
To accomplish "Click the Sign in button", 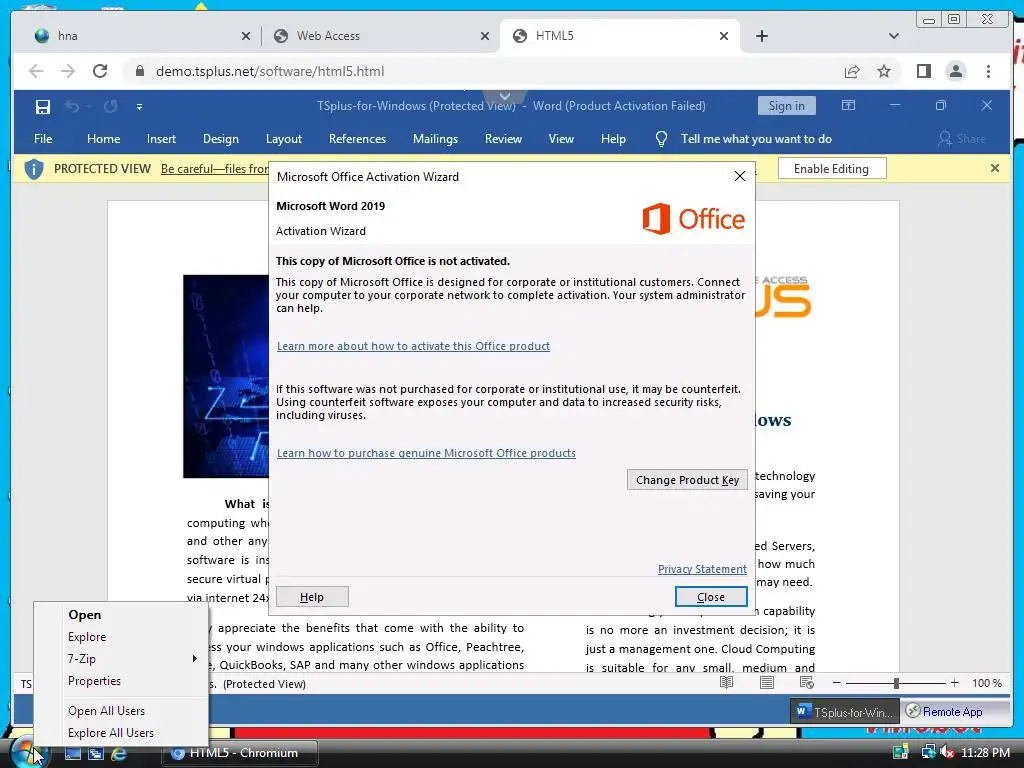I will 786,106.
